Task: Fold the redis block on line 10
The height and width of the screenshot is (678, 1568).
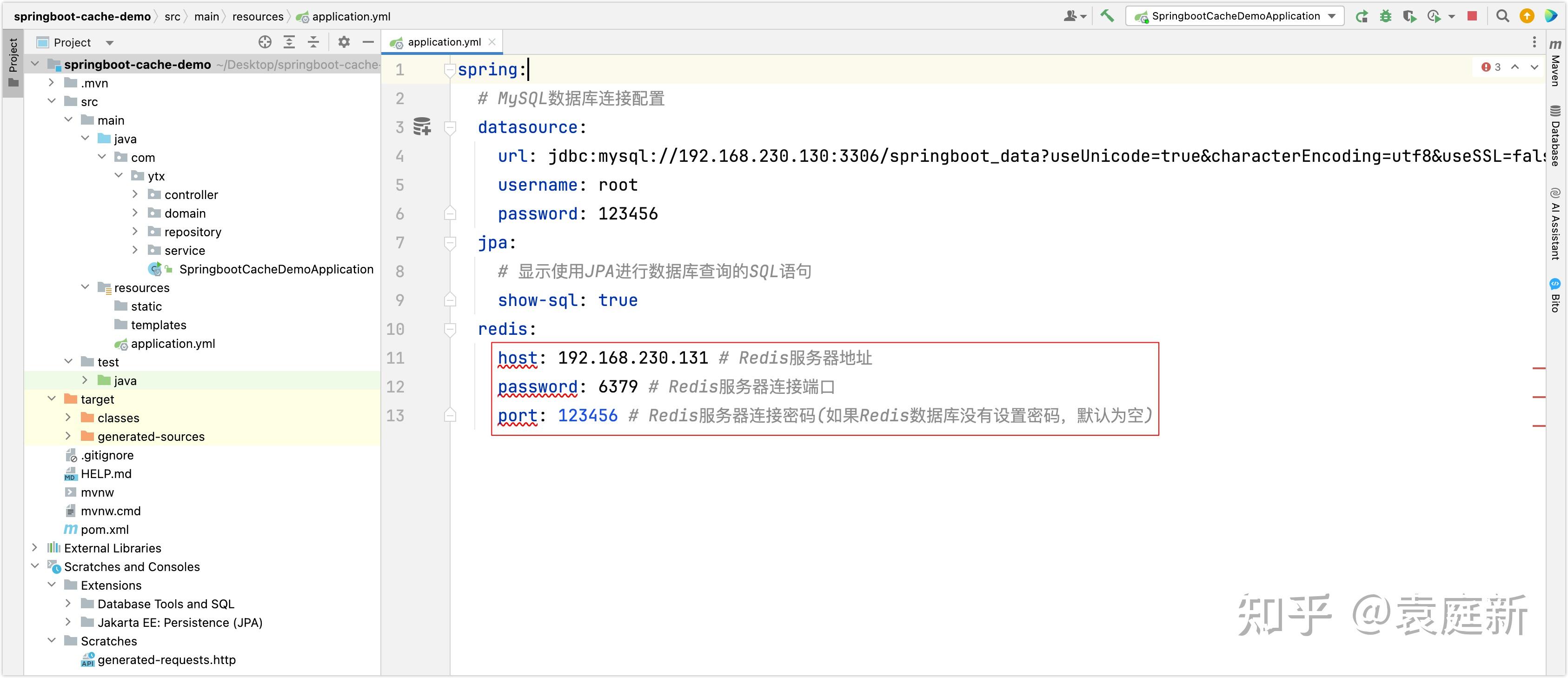Action: pos(450,329)
